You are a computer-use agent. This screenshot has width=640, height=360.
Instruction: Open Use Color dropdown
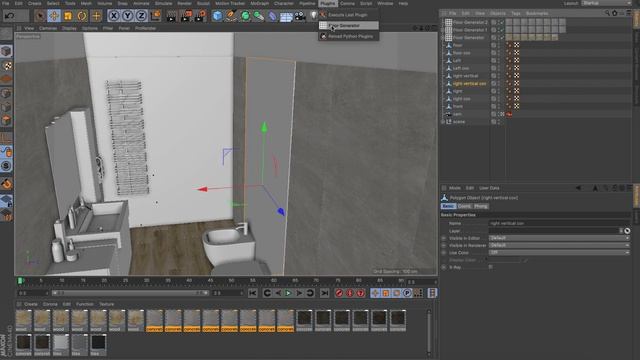[x=559, y=253]
